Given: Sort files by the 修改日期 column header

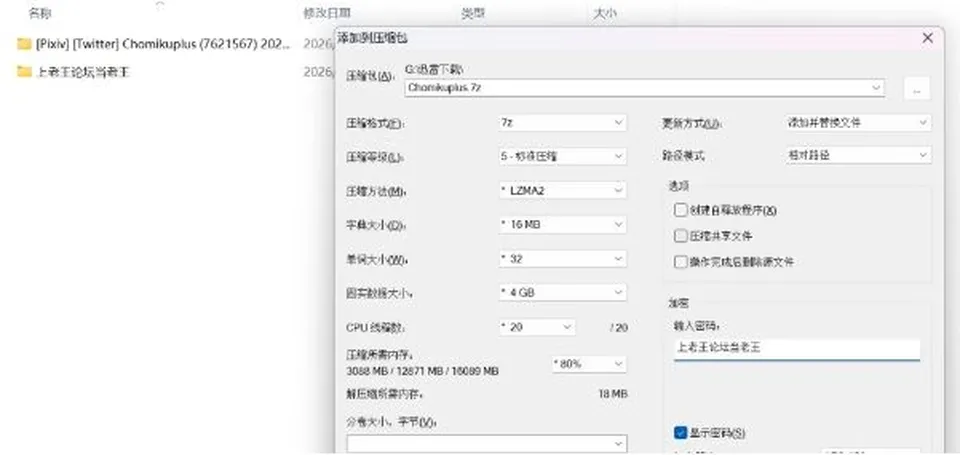Looking at the screenshot, I should pyautogui.click(x=327, y=12).
